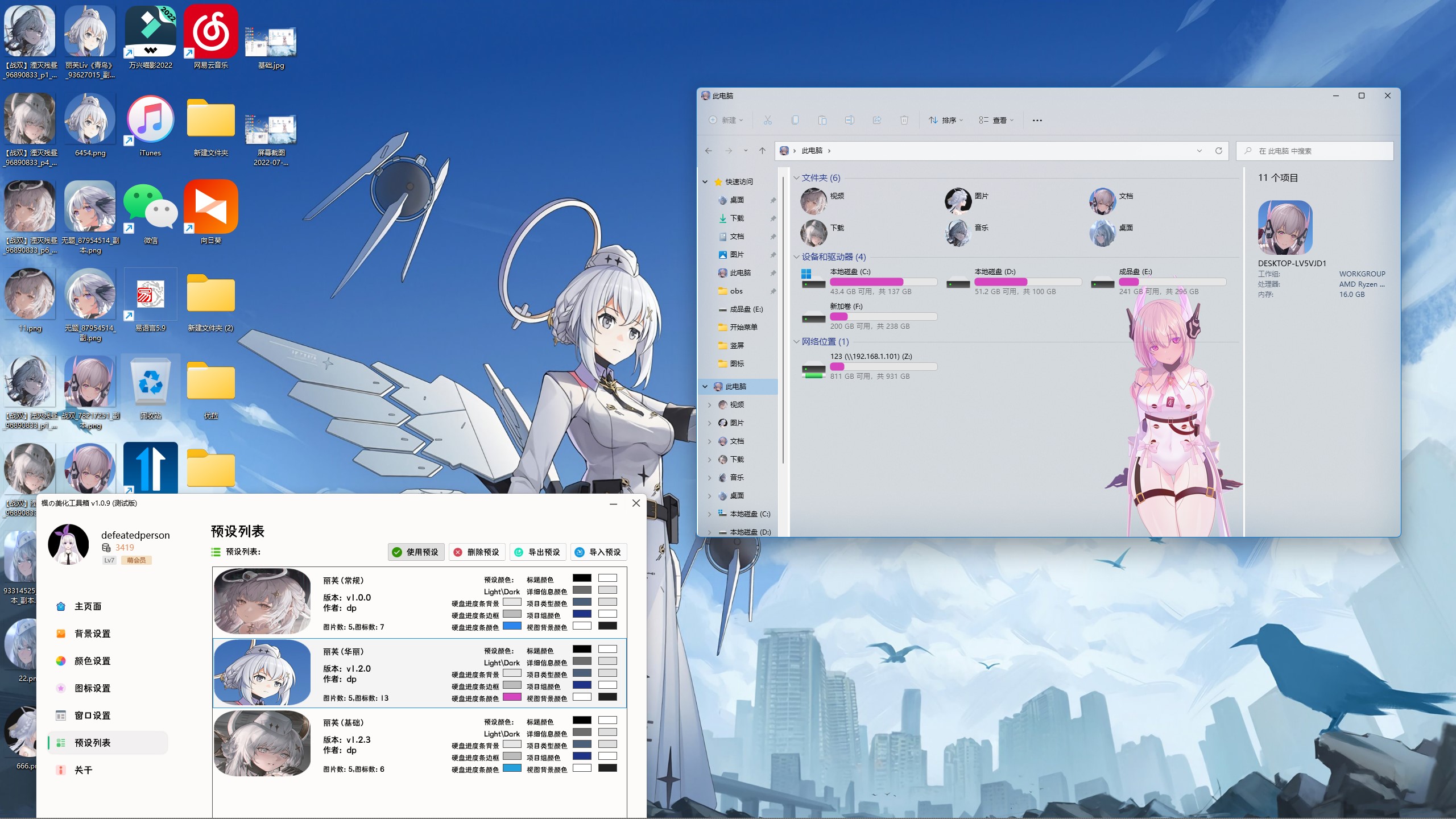Click the Up arrow navigation icon in Explorer

pos(762,151)
